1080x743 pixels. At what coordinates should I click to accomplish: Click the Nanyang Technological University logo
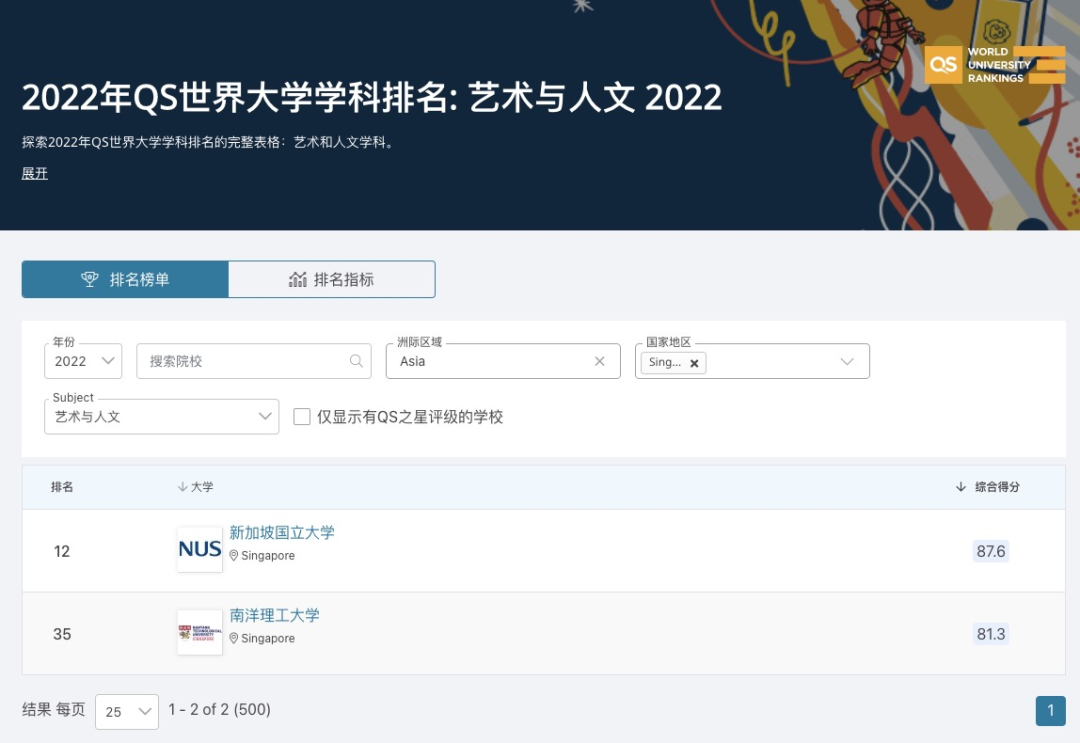pos(200,632)
